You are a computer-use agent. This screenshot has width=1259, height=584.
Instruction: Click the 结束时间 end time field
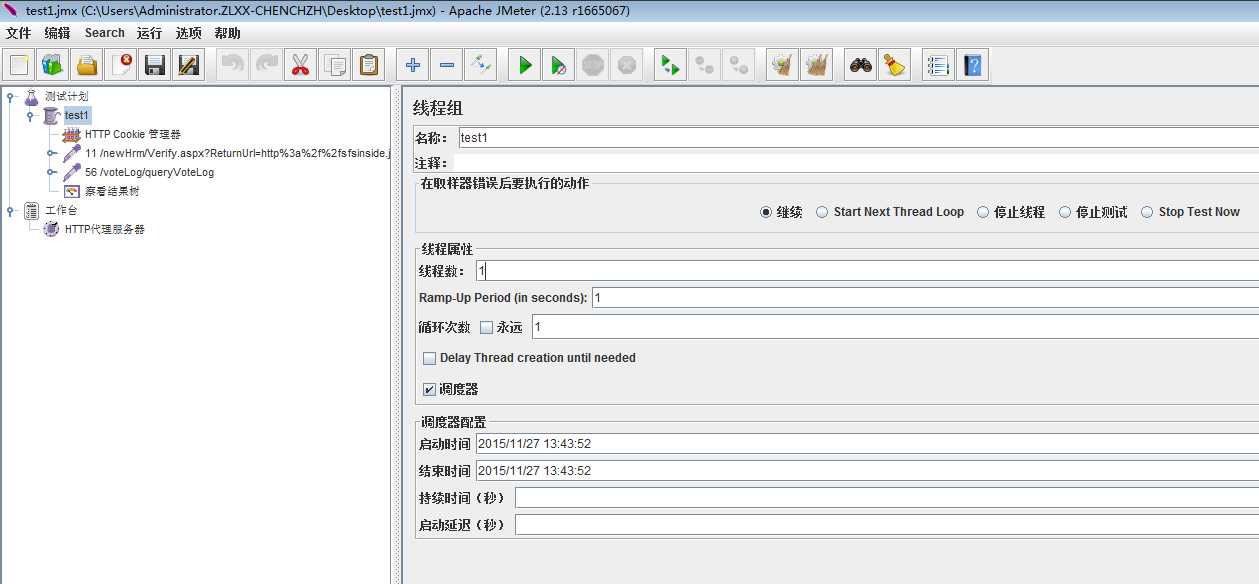tap(867, 470)
